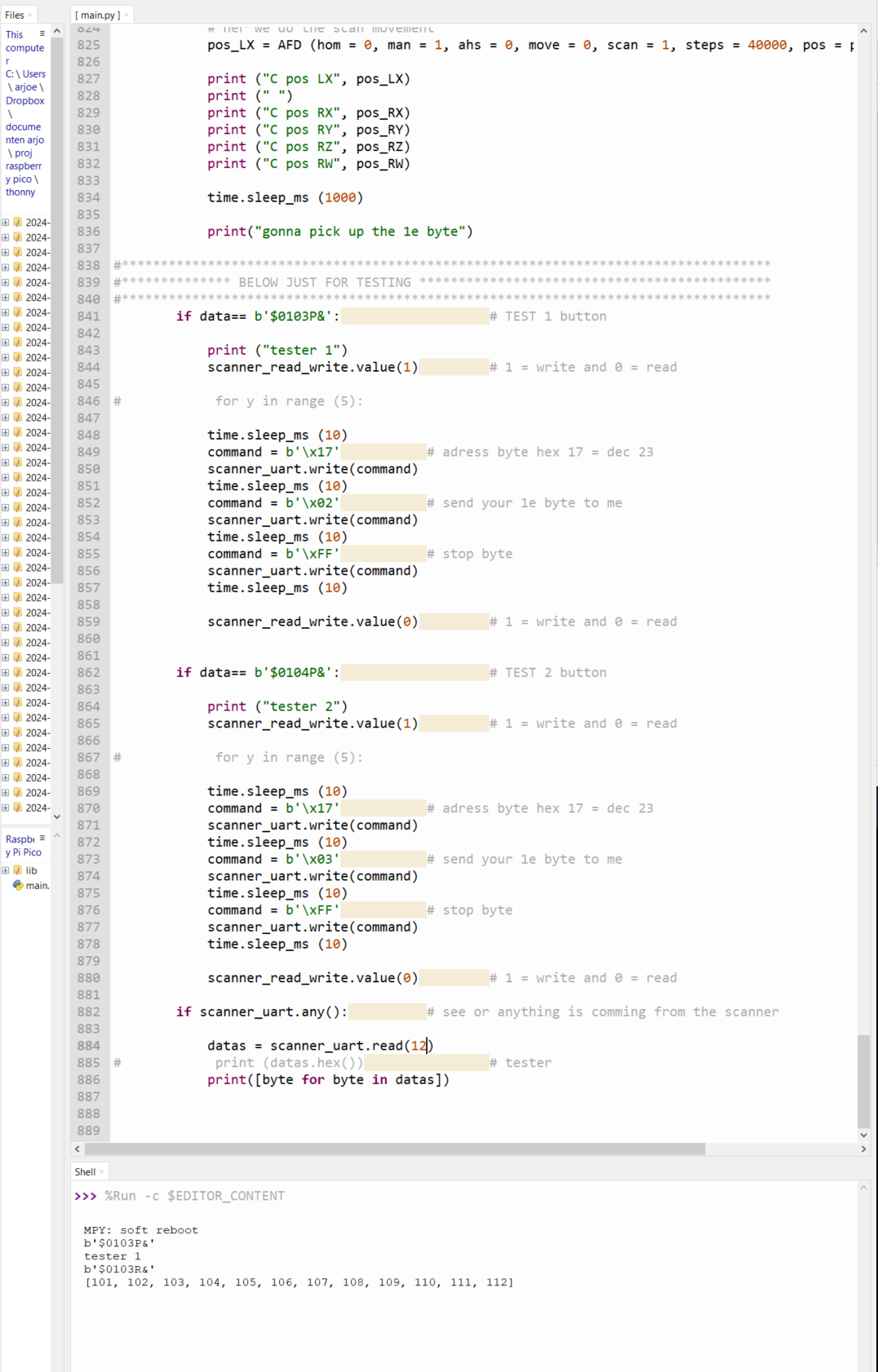Click the 'arjoe' path segment
The image size is (878, 1372).
26,86
